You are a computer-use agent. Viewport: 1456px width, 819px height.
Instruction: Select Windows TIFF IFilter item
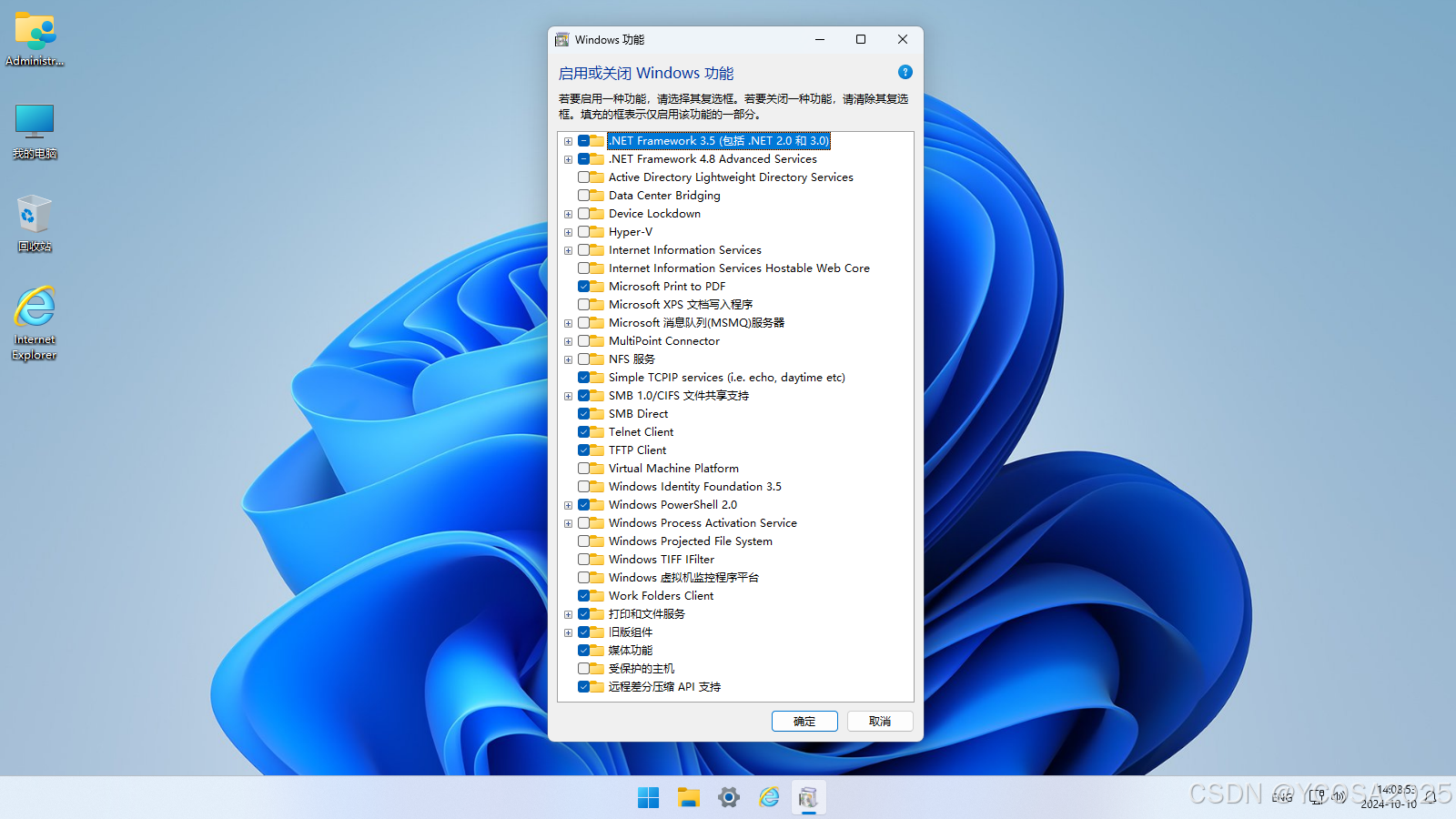pyautogui.click(x=662, y=560)
